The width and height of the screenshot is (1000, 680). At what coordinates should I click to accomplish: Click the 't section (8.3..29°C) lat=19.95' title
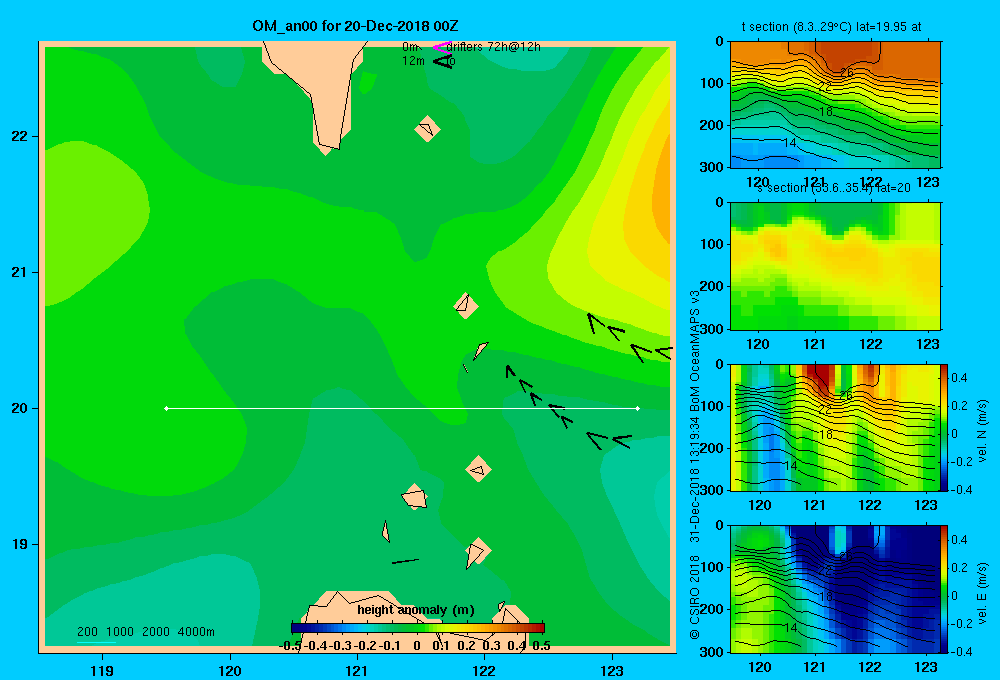click(x=831, y=27)
